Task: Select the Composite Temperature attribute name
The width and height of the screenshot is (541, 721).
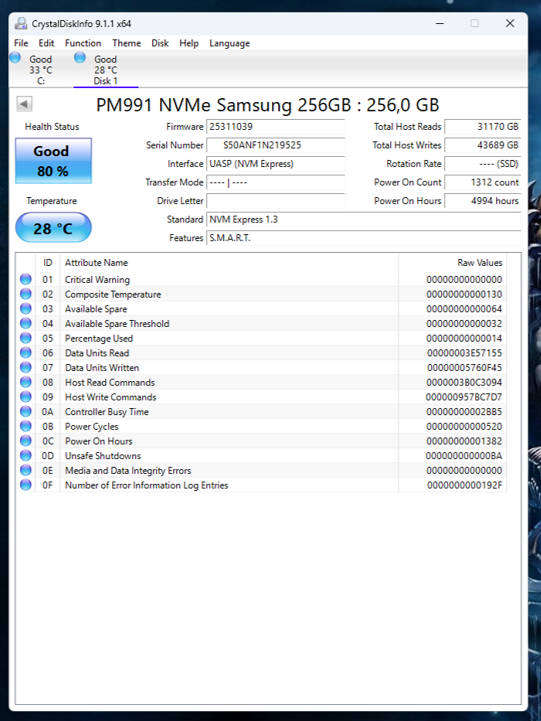Action: (113, 294)
